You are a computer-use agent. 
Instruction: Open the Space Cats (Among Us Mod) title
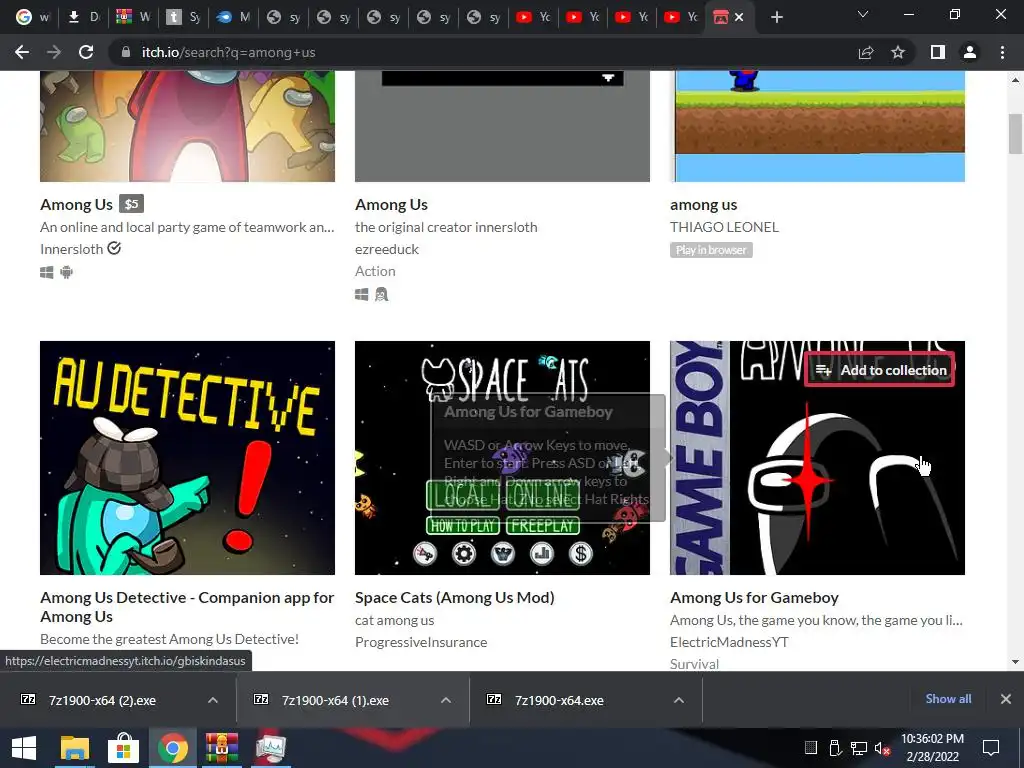(455, 598)
